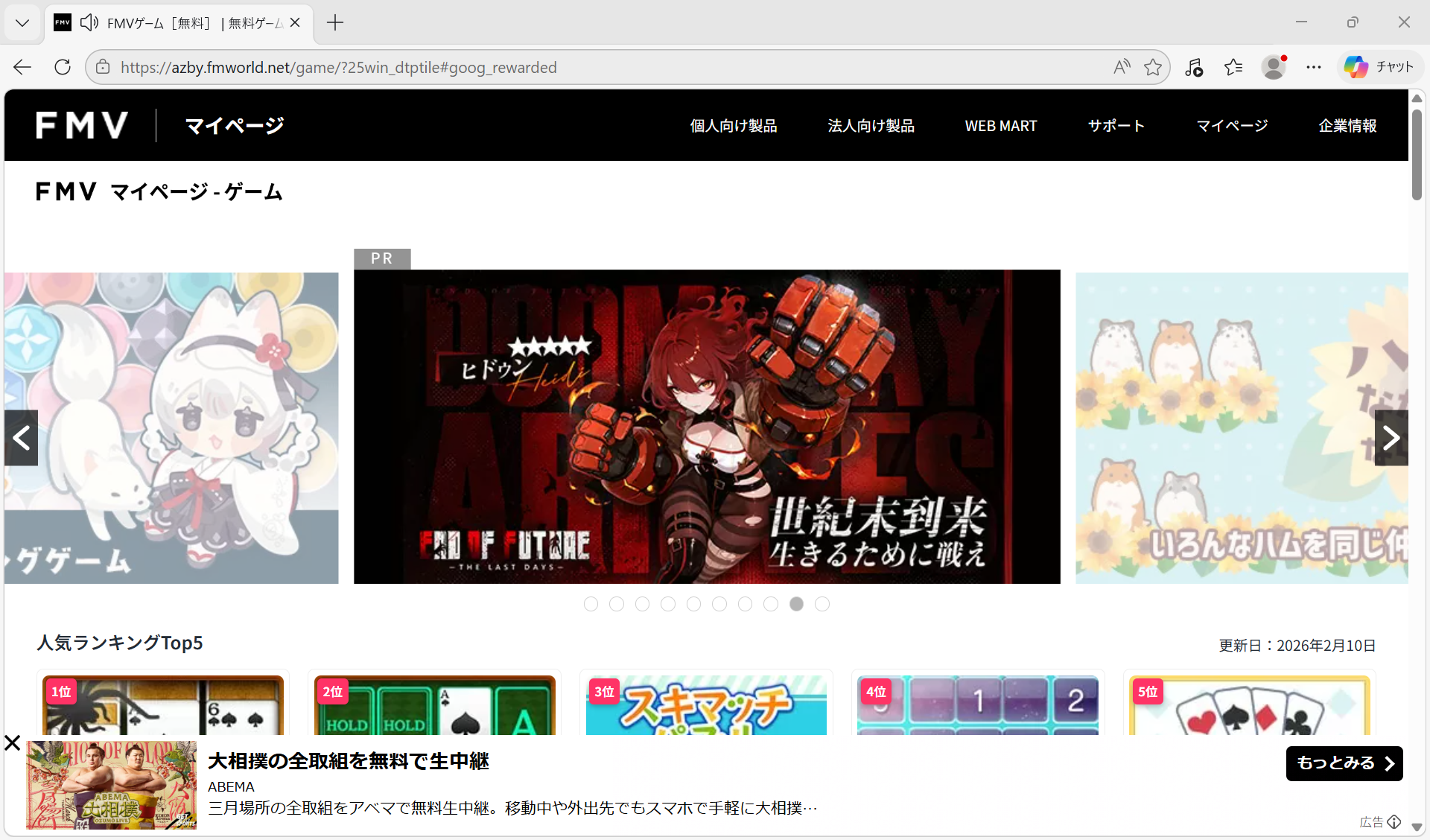Select last carousel dot indicator

click(822, 604)
